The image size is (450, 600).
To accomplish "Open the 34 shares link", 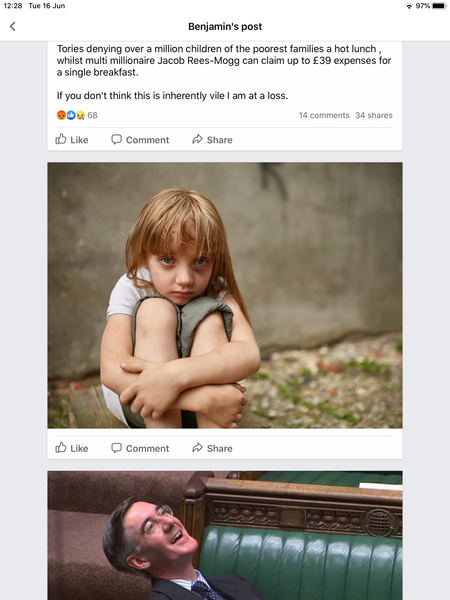I will pyautogui.click(x=374, y=115).
